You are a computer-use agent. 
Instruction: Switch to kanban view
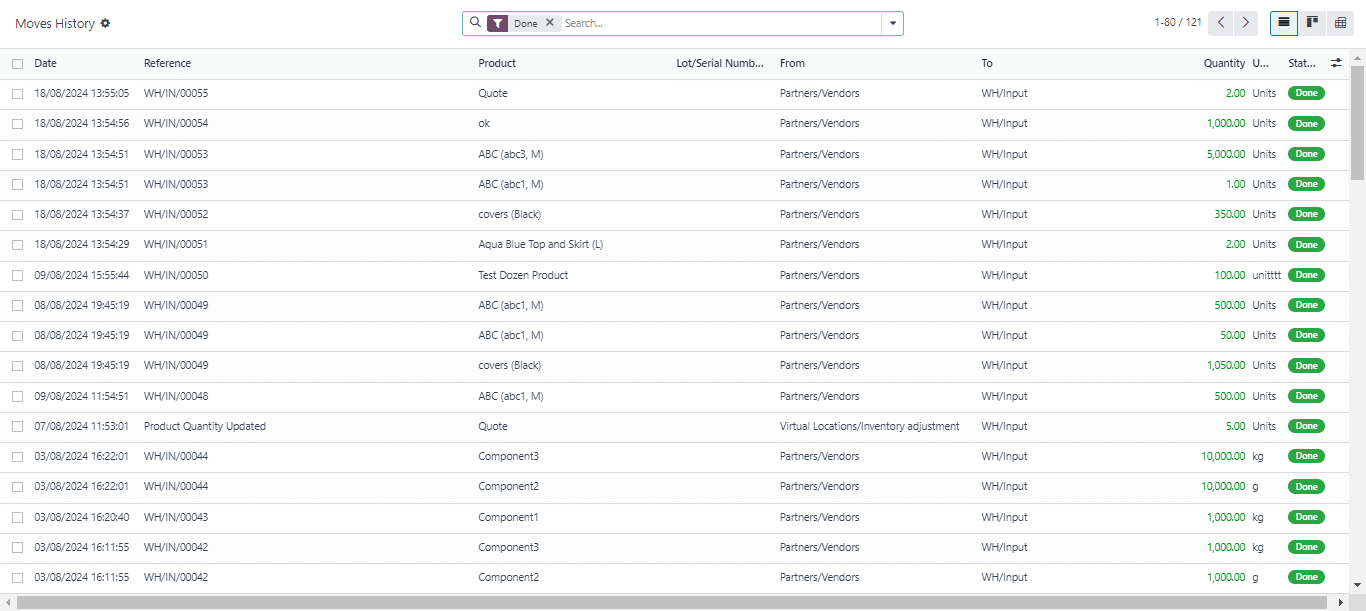point(1312,22)
